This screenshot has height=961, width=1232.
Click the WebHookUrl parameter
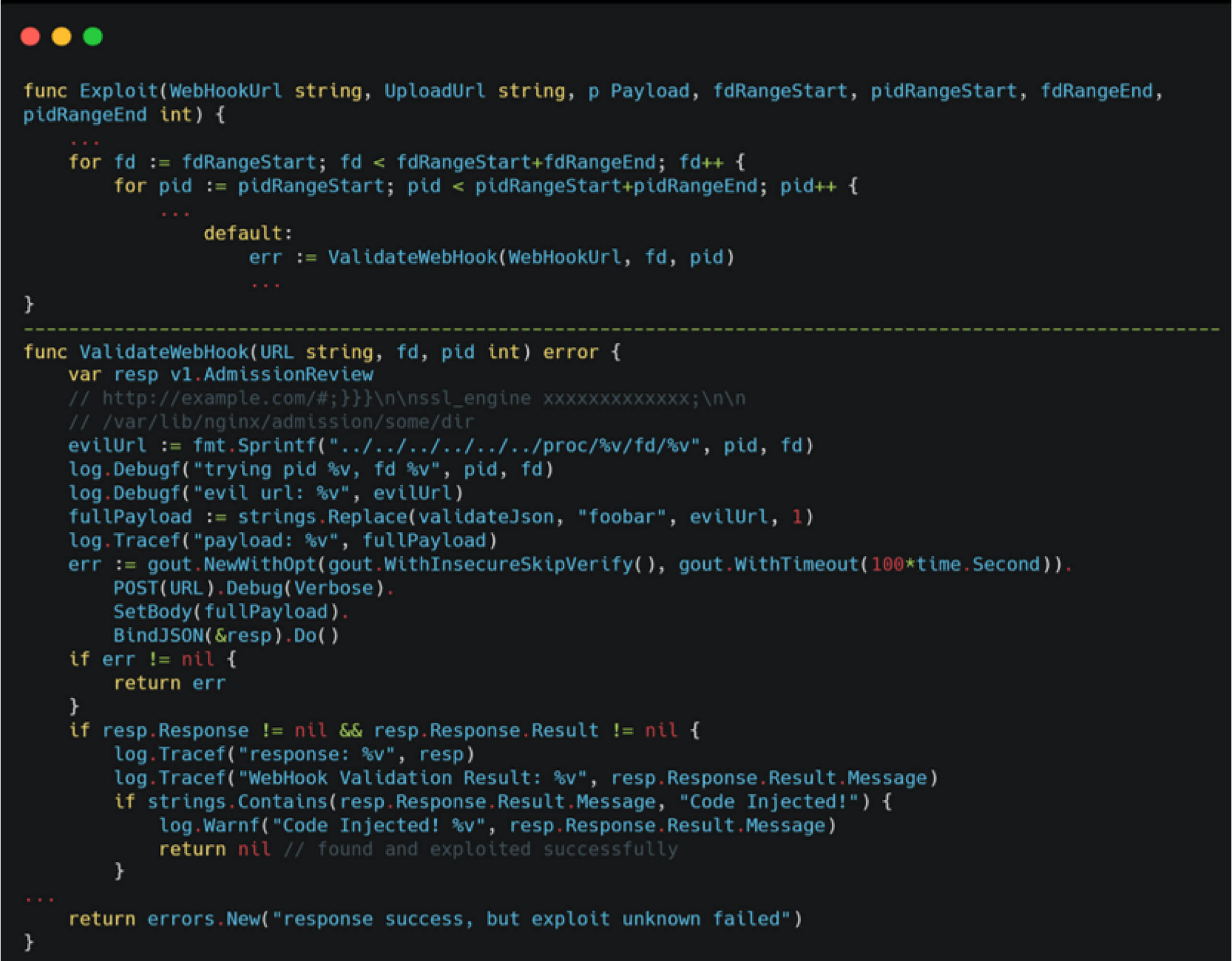tap(228, 90)
